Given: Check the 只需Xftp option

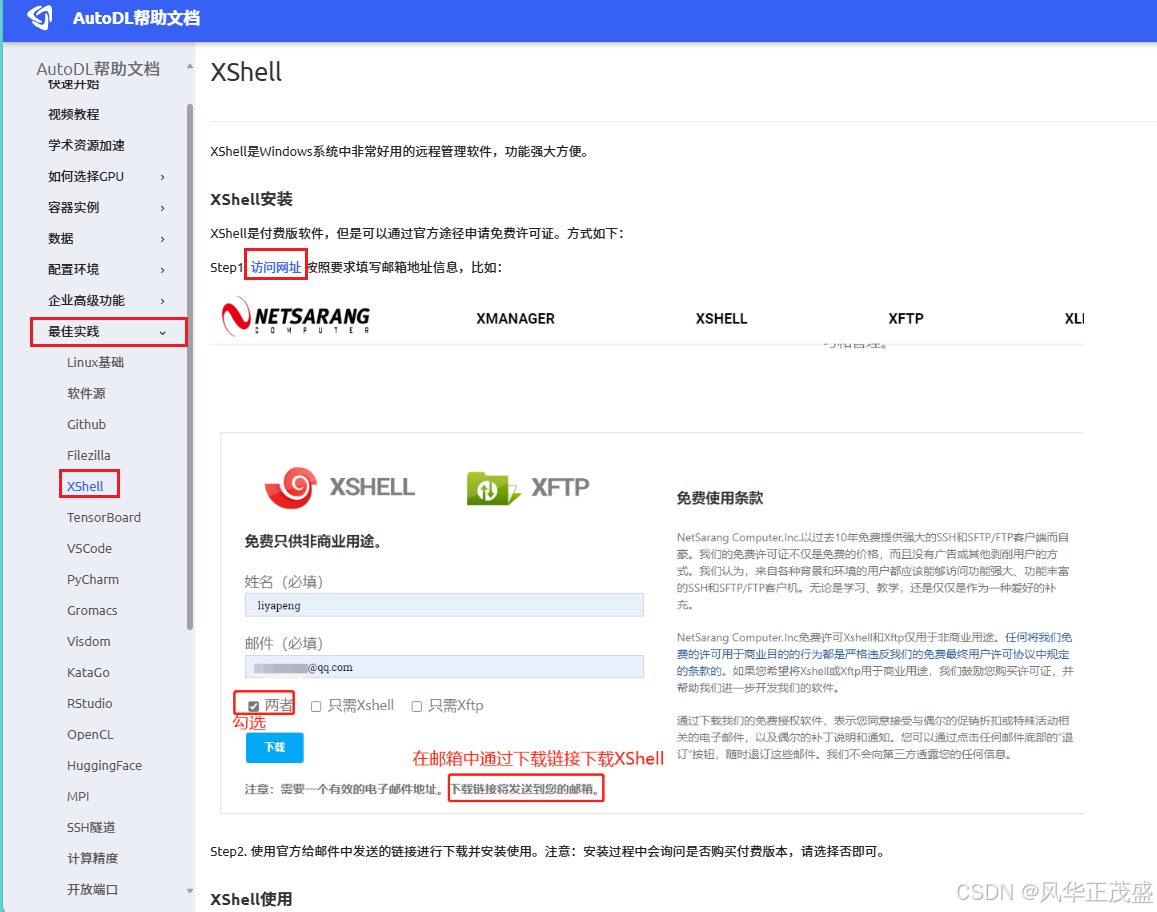Looking at the screenshot, I should pos(416,704).
